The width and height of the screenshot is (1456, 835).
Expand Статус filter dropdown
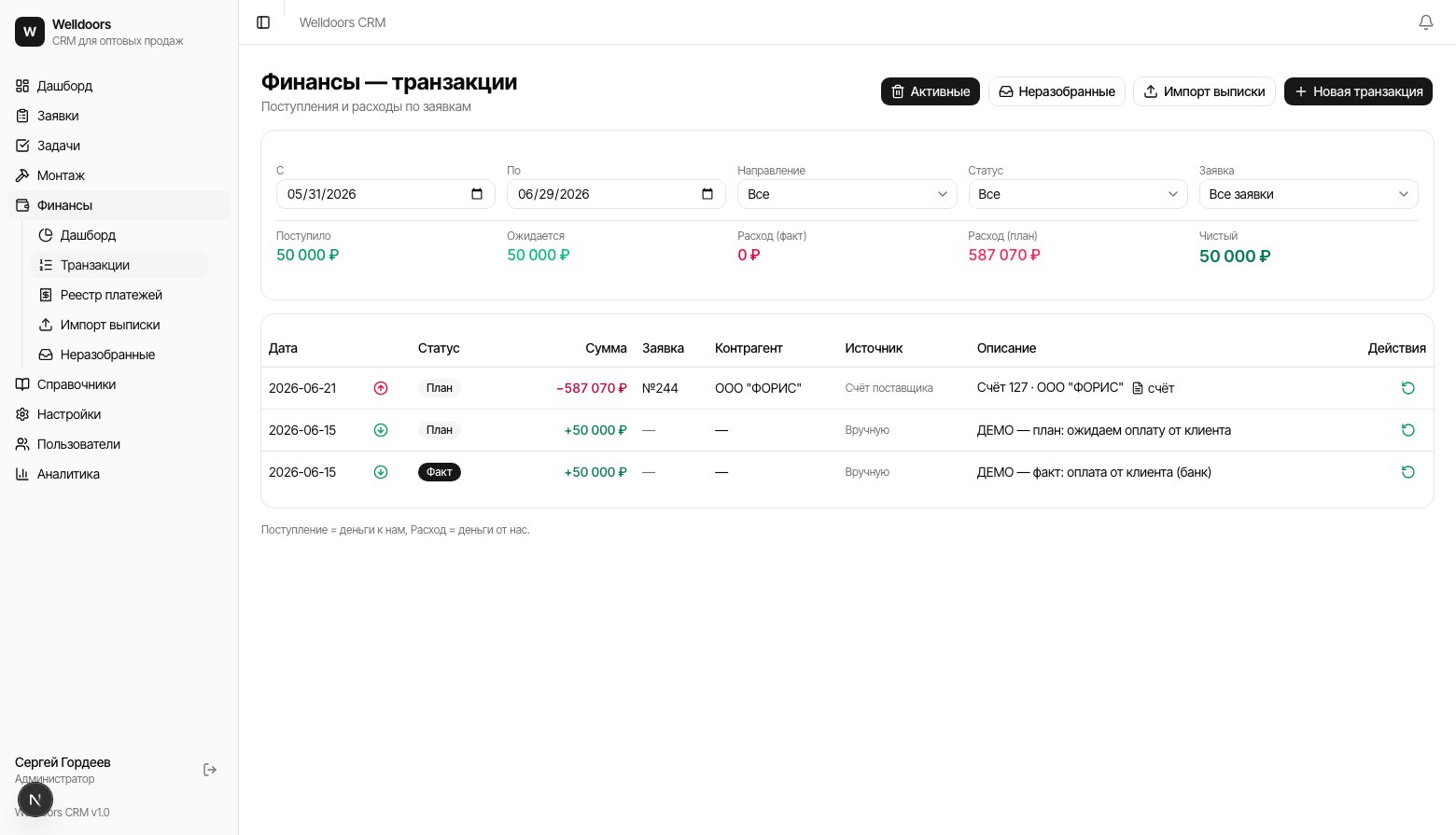pyautogui.click(x=1078, y=194)
